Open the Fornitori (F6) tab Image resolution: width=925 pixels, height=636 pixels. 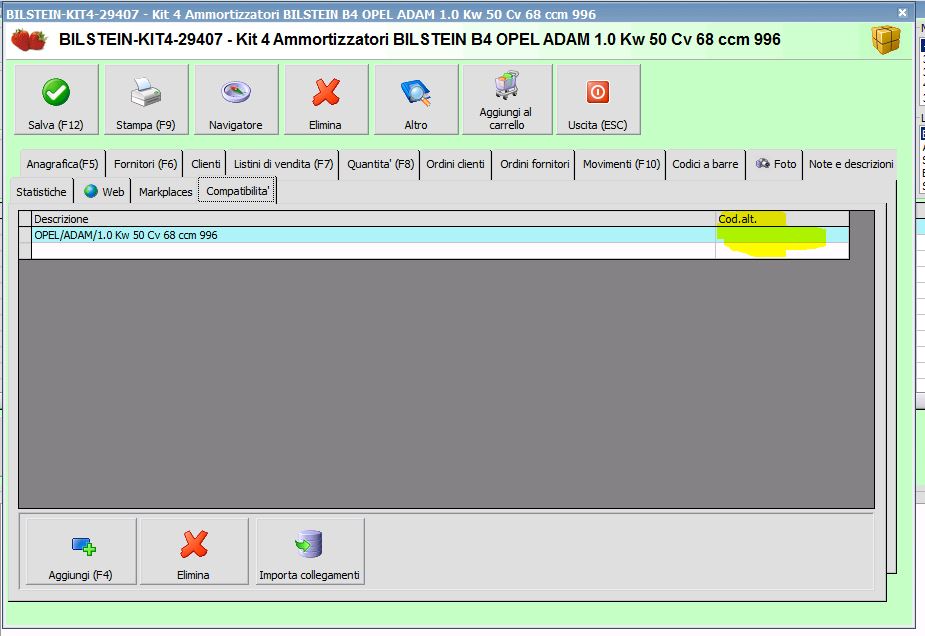click(145, 164)
